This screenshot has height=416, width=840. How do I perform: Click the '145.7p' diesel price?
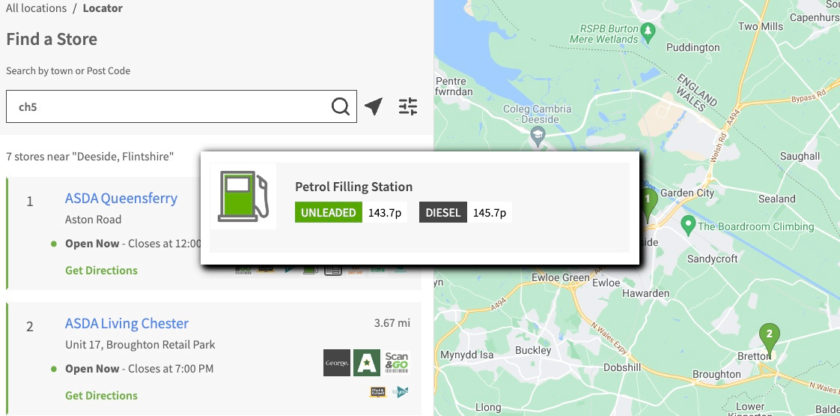(490, 213)
